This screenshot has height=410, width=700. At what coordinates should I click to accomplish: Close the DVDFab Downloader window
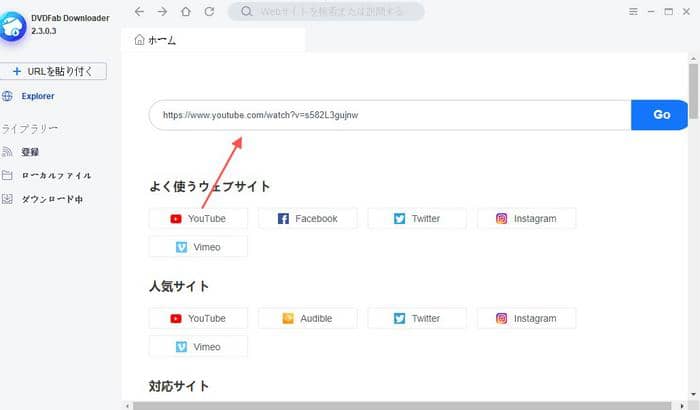[x=686, y=12]
